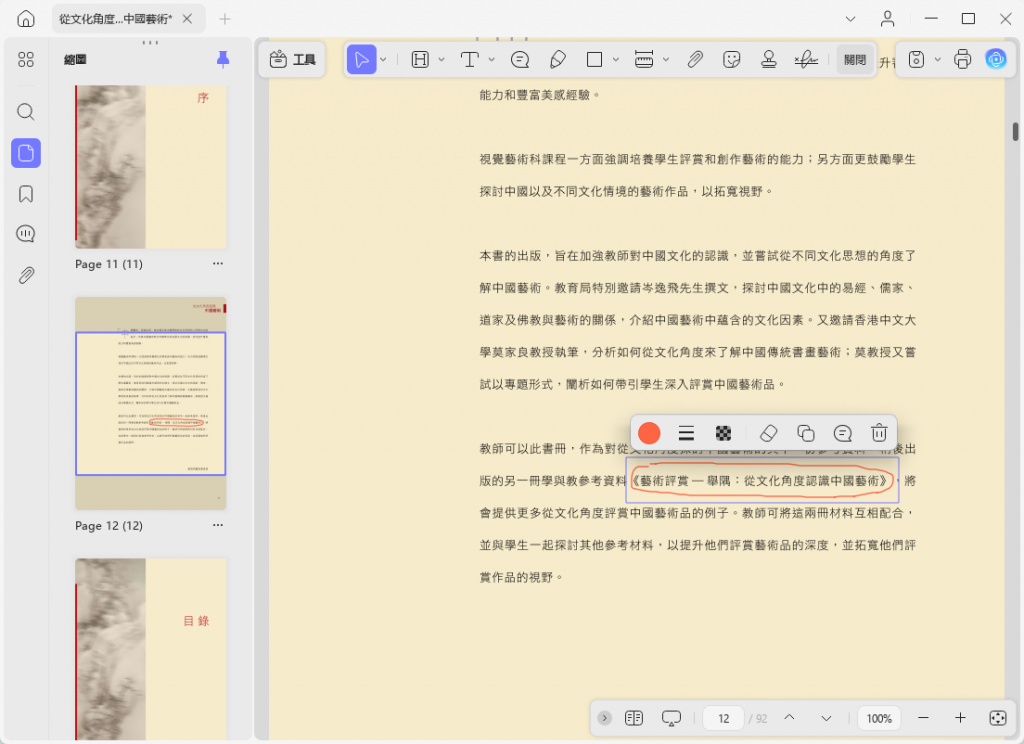Select the eraser in annotation popup
The image size is (1024, 744).
click(769, 433)
